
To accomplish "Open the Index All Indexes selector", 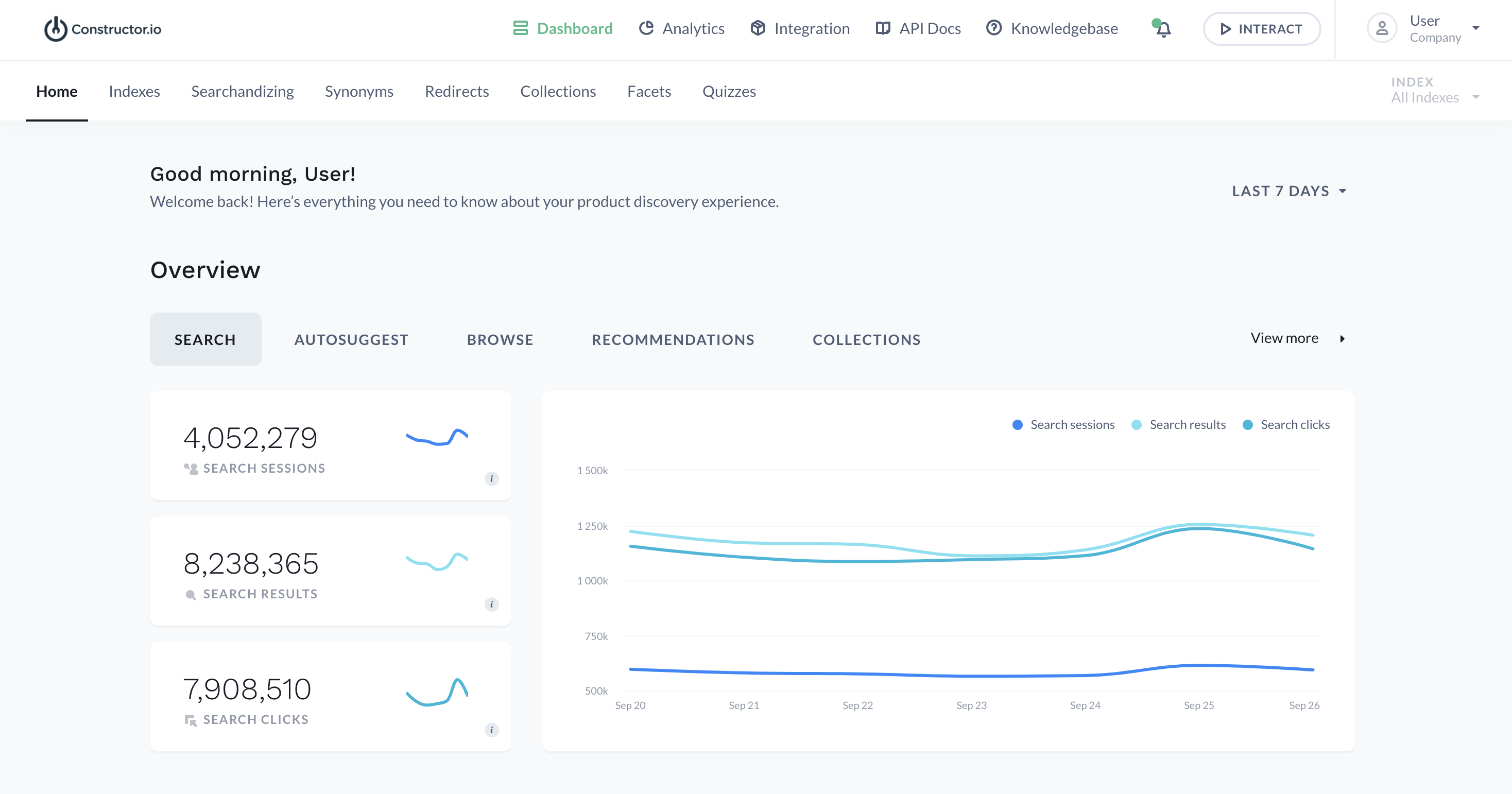I will tap(1435, 91).
